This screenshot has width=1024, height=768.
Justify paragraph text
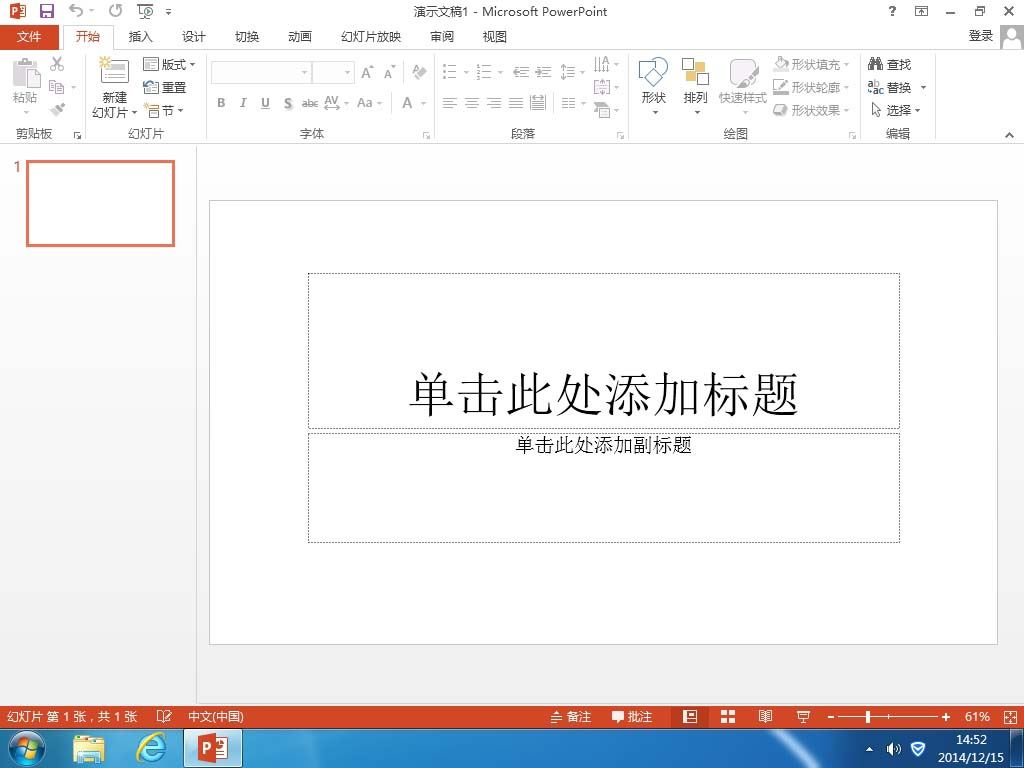pos(516,103)
